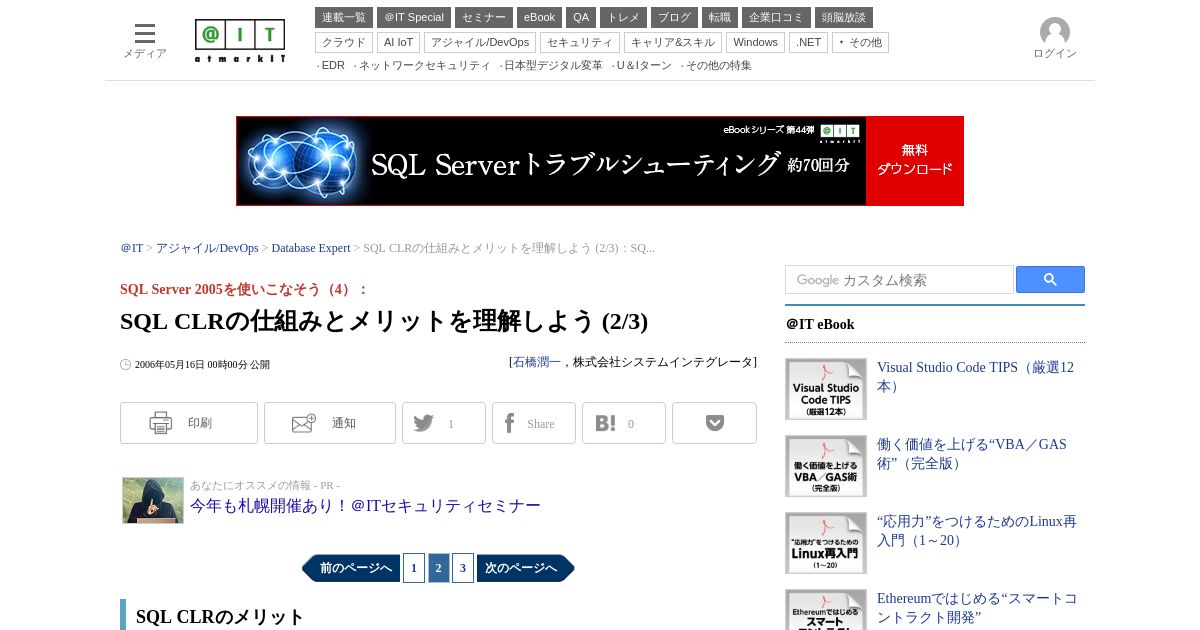Open the トレメ menu tab
This screenshot has height=630, width=1200.
(623, 17)
